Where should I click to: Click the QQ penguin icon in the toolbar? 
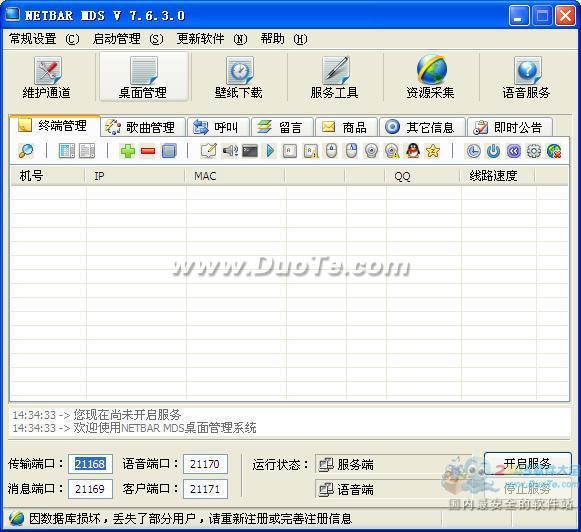point(412,151)
